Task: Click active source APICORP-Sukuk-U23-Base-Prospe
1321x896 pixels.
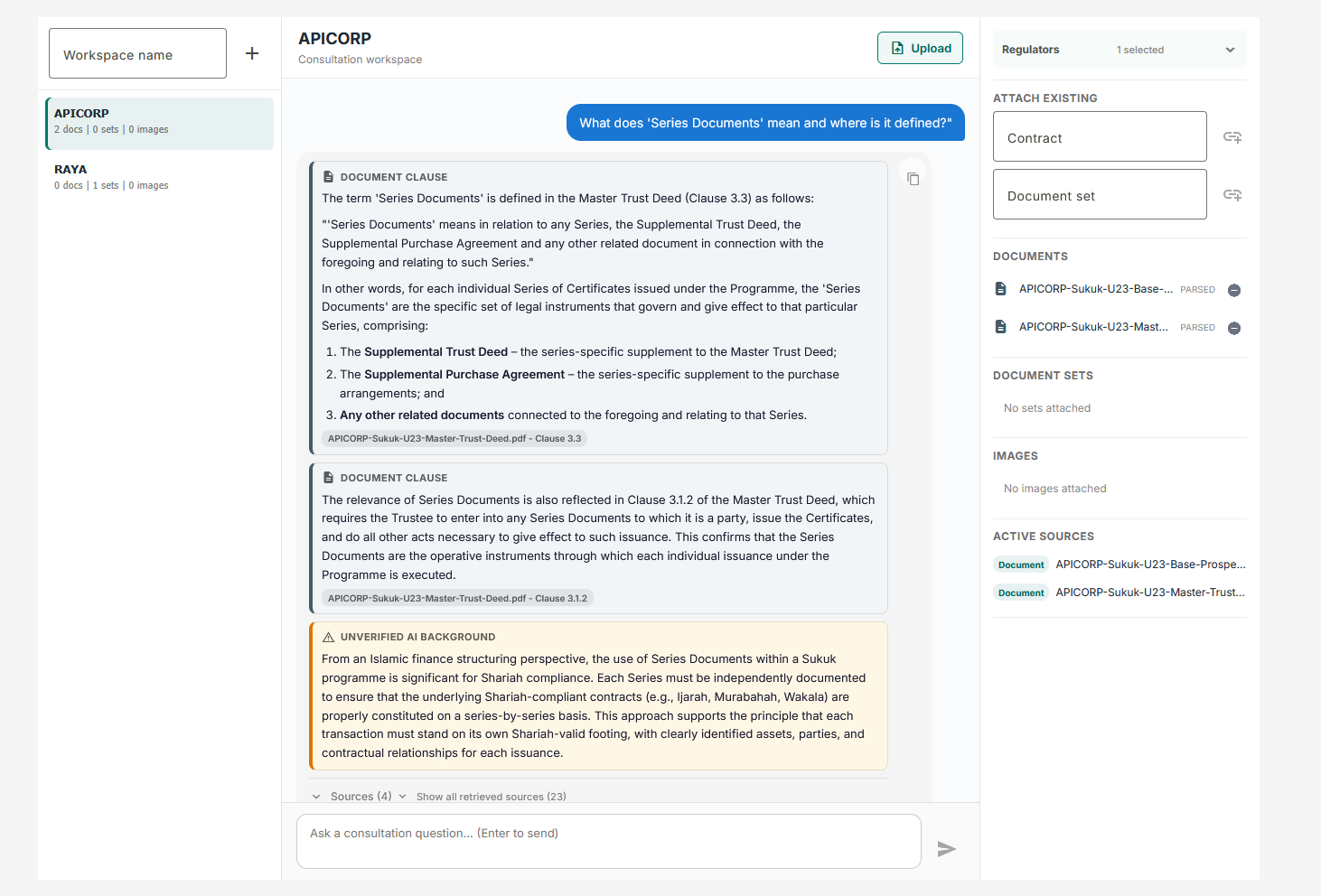Action: 1150,565
